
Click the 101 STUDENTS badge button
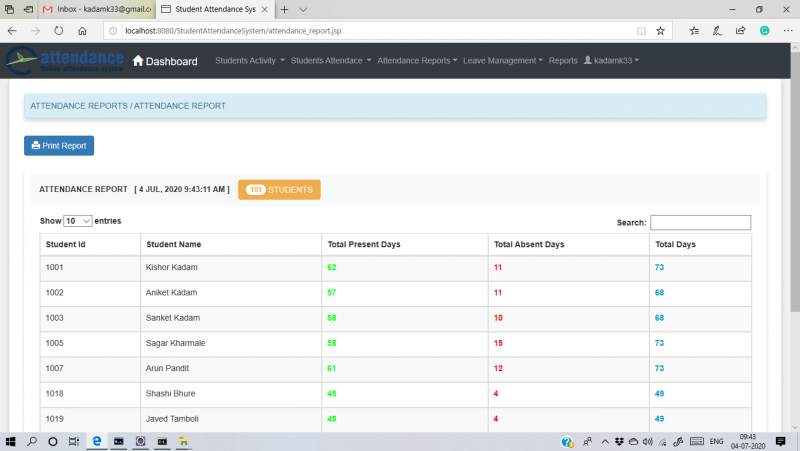279,190
